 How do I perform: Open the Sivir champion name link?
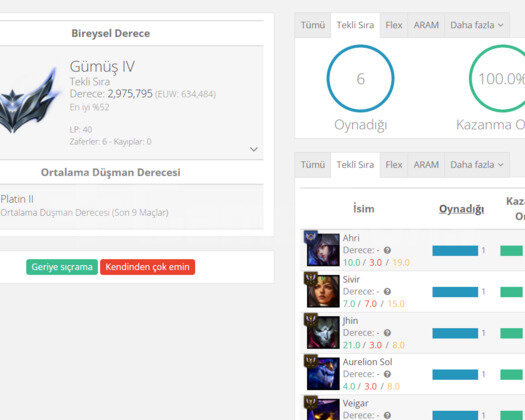coord(351,279)
